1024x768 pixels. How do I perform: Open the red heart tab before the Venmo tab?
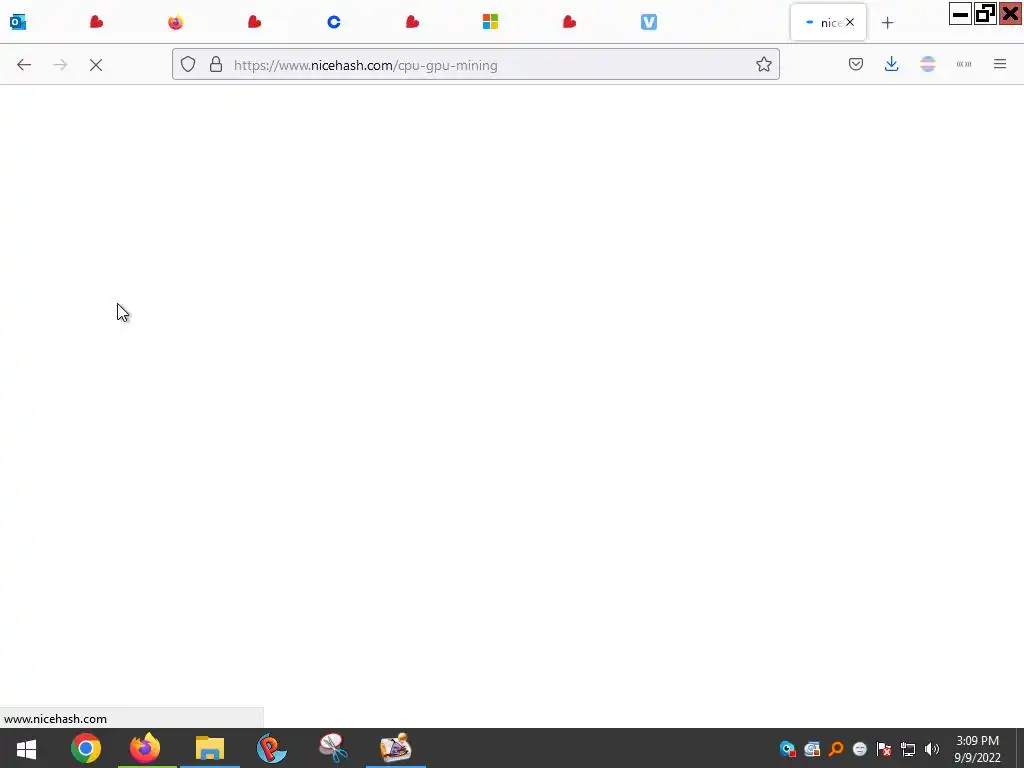569,22
